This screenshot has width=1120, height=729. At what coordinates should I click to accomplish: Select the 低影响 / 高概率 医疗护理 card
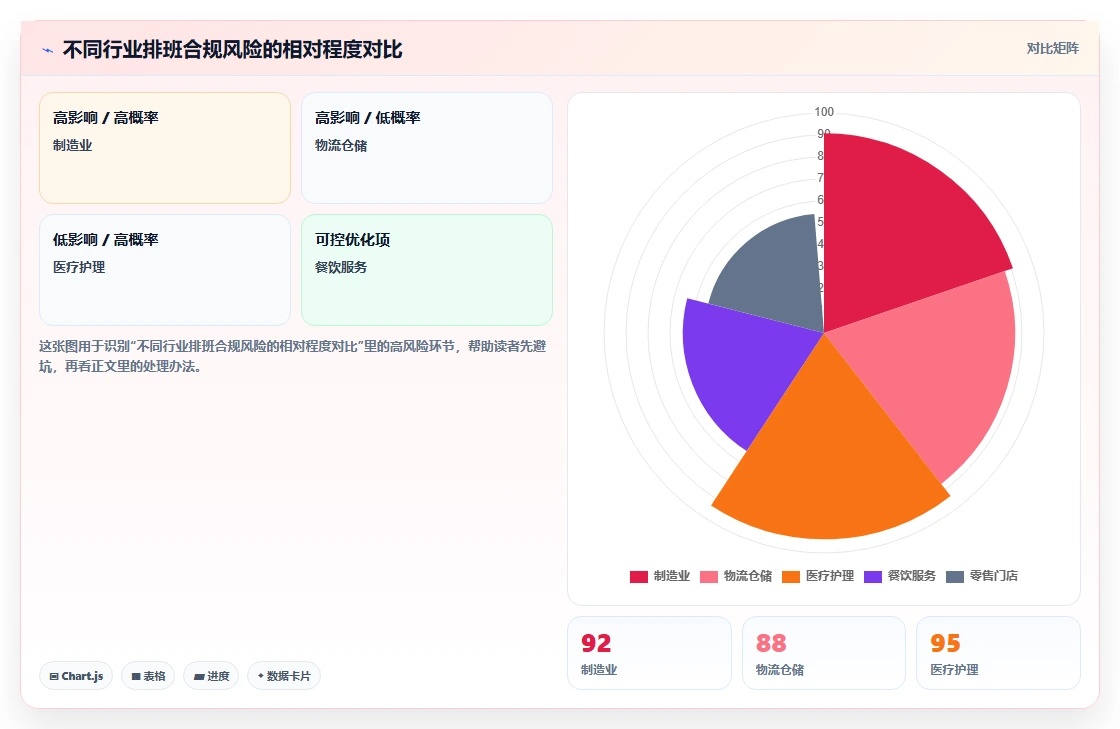click(165, 270)
